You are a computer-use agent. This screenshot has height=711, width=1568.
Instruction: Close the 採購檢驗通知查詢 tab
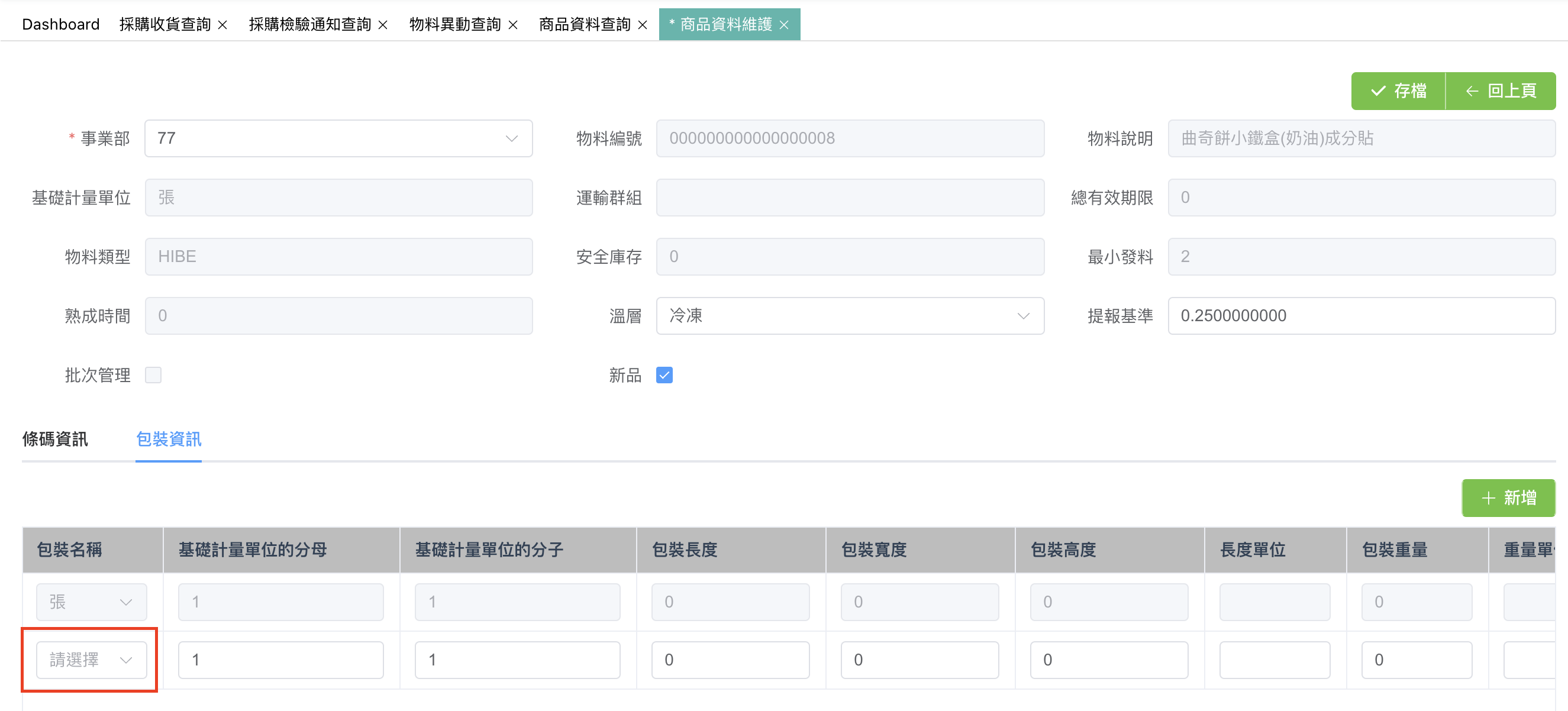(383, 25)
